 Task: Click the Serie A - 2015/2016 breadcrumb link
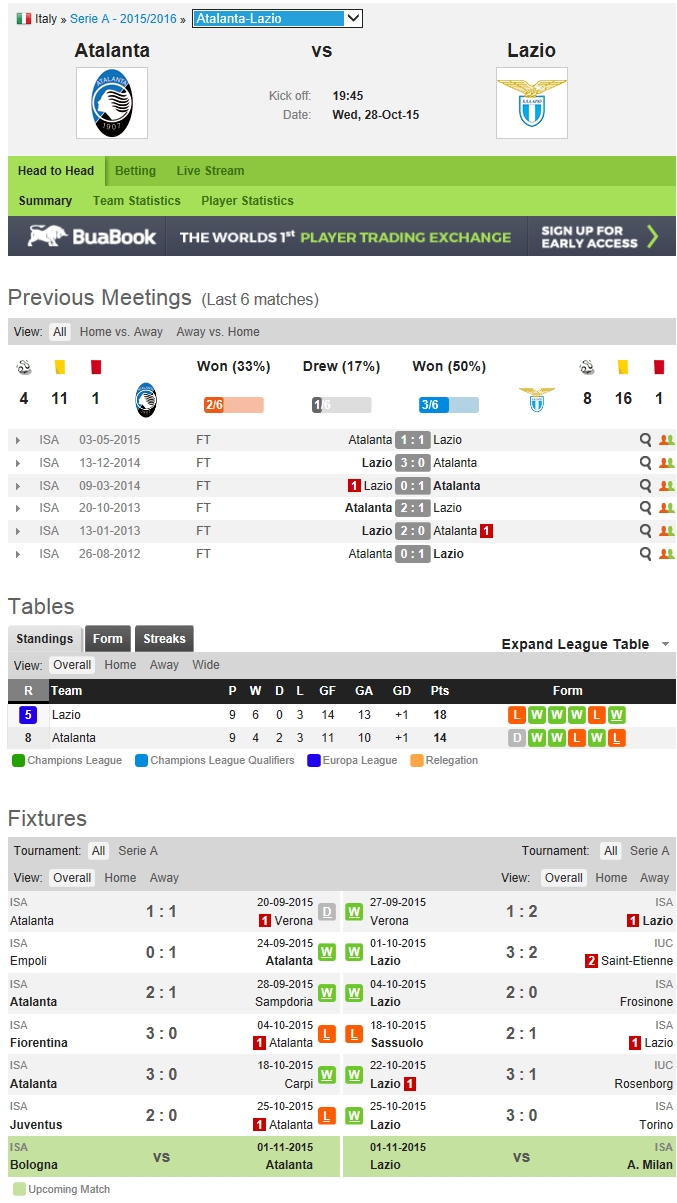pos(122,19)
